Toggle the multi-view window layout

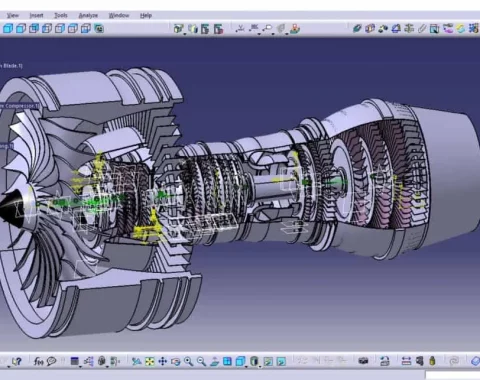[x=227, y=361]
